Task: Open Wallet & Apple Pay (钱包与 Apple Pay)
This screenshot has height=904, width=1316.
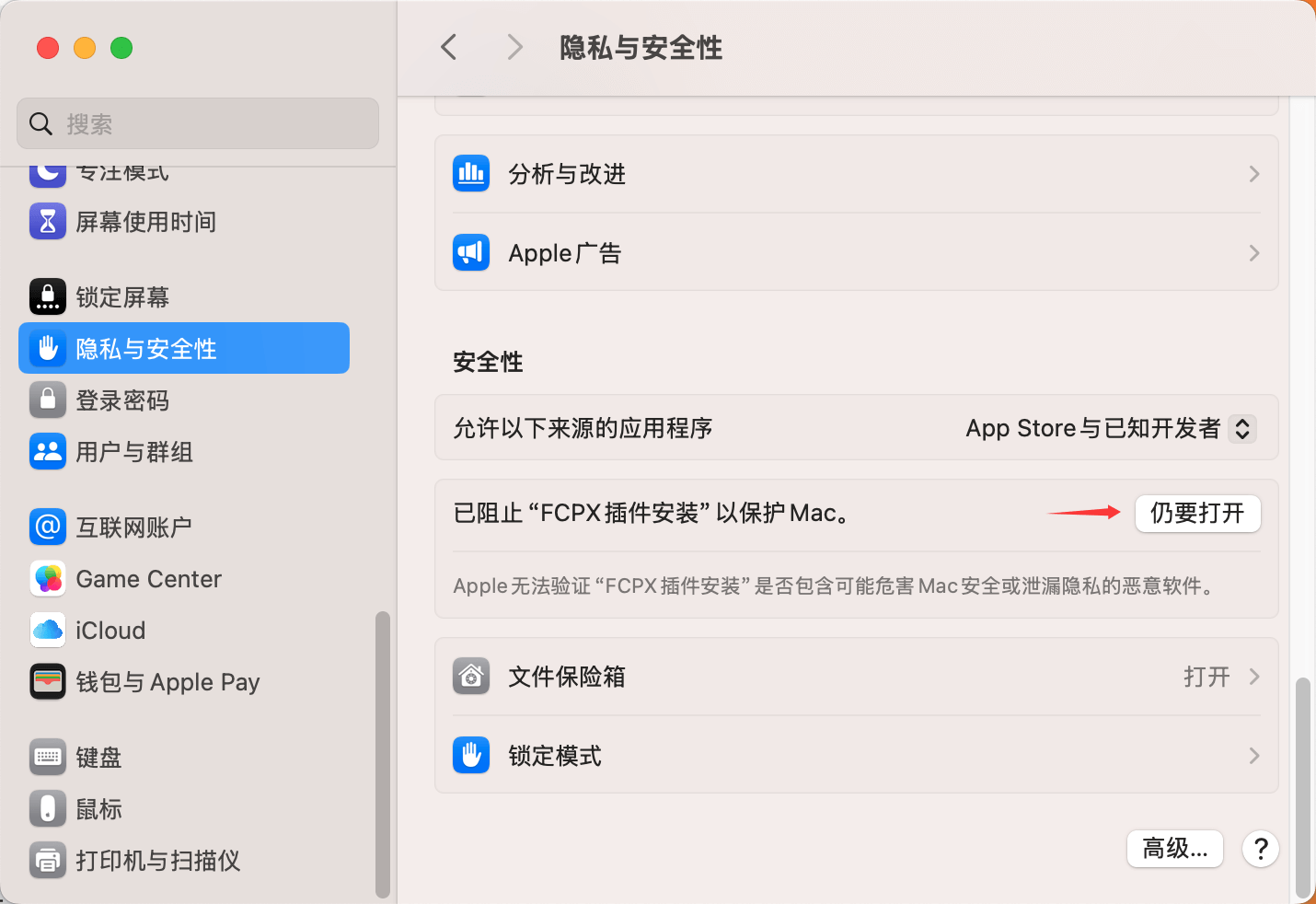Action: [167, 682]
